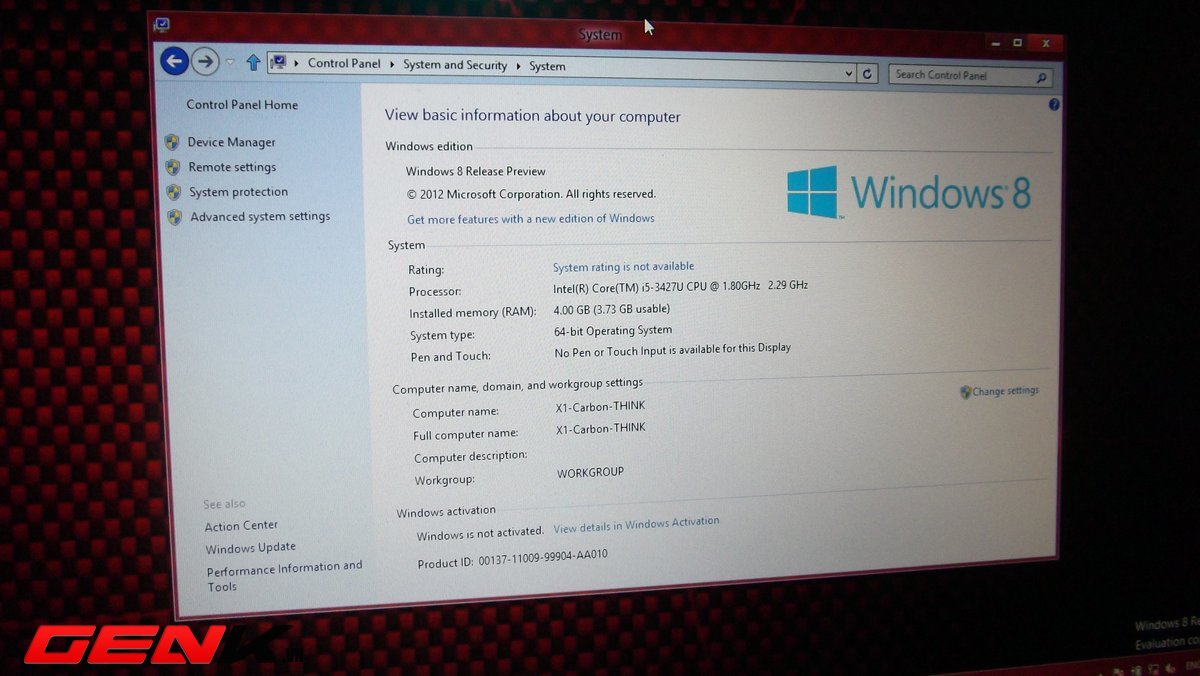
Task: Select Control Panel in breadcrumb path
Action: click(x=344, y=64)
